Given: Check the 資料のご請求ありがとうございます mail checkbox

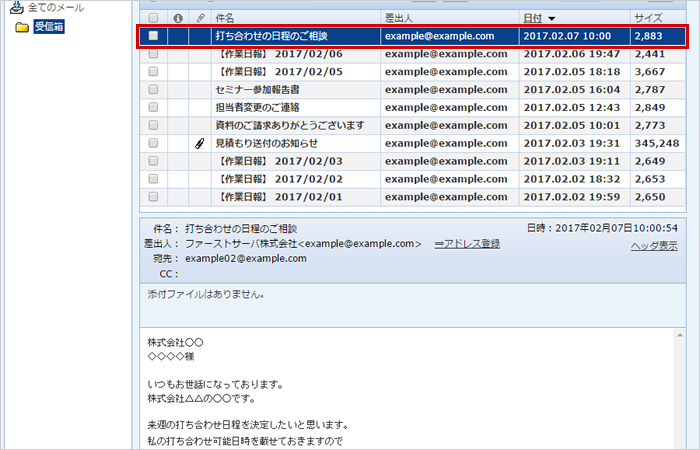Looking at the screenshot, I should (x=153, y=125).
